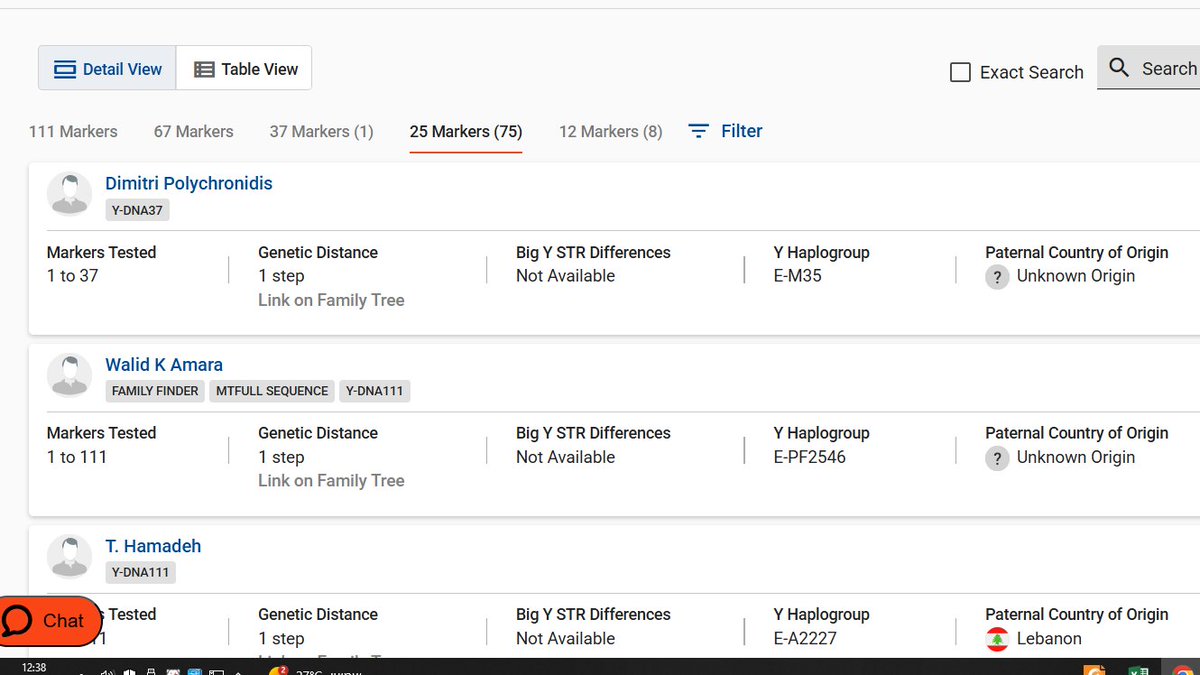
Task: Open T. Hamadeh profile link
Action: point(153,546)
